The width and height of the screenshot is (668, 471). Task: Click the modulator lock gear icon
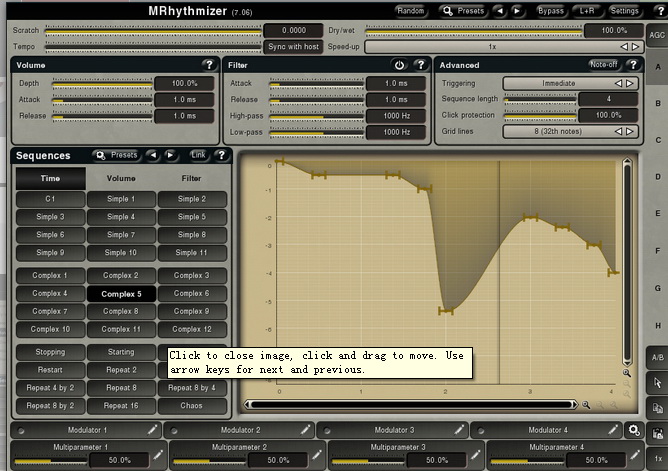(634, 431)
